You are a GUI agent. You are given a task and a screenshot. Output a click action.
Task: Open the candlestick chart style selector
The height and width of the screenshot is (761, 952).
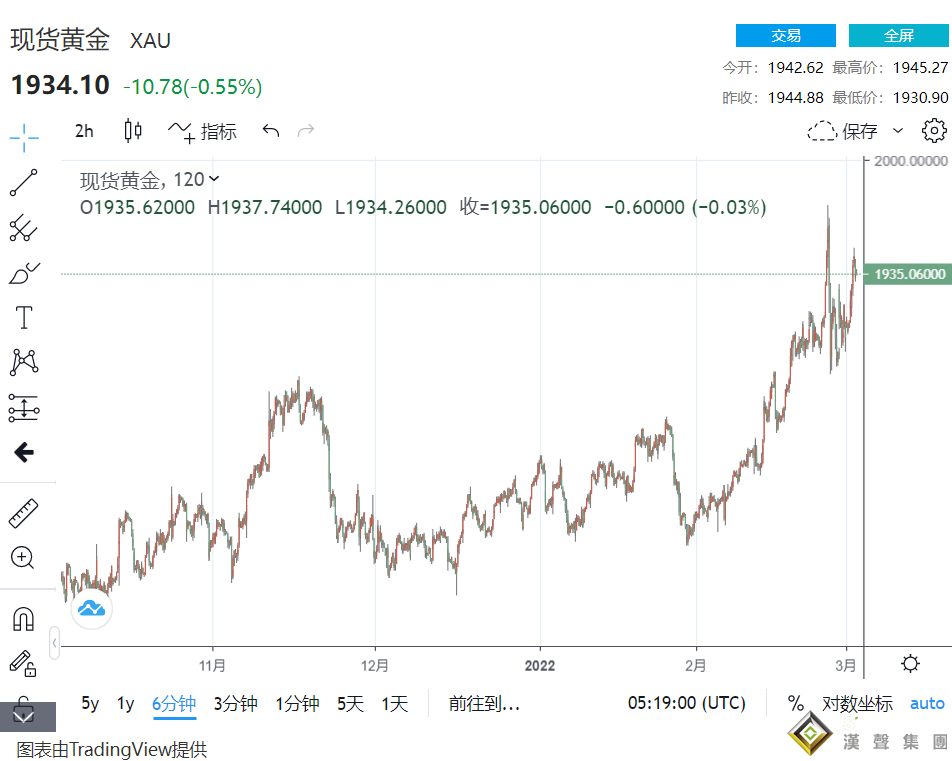click(133, 130)
